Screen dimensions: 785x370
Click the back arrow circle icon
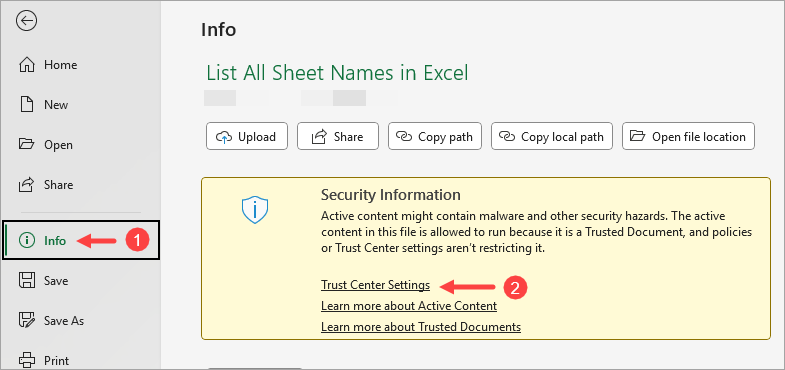26,21
